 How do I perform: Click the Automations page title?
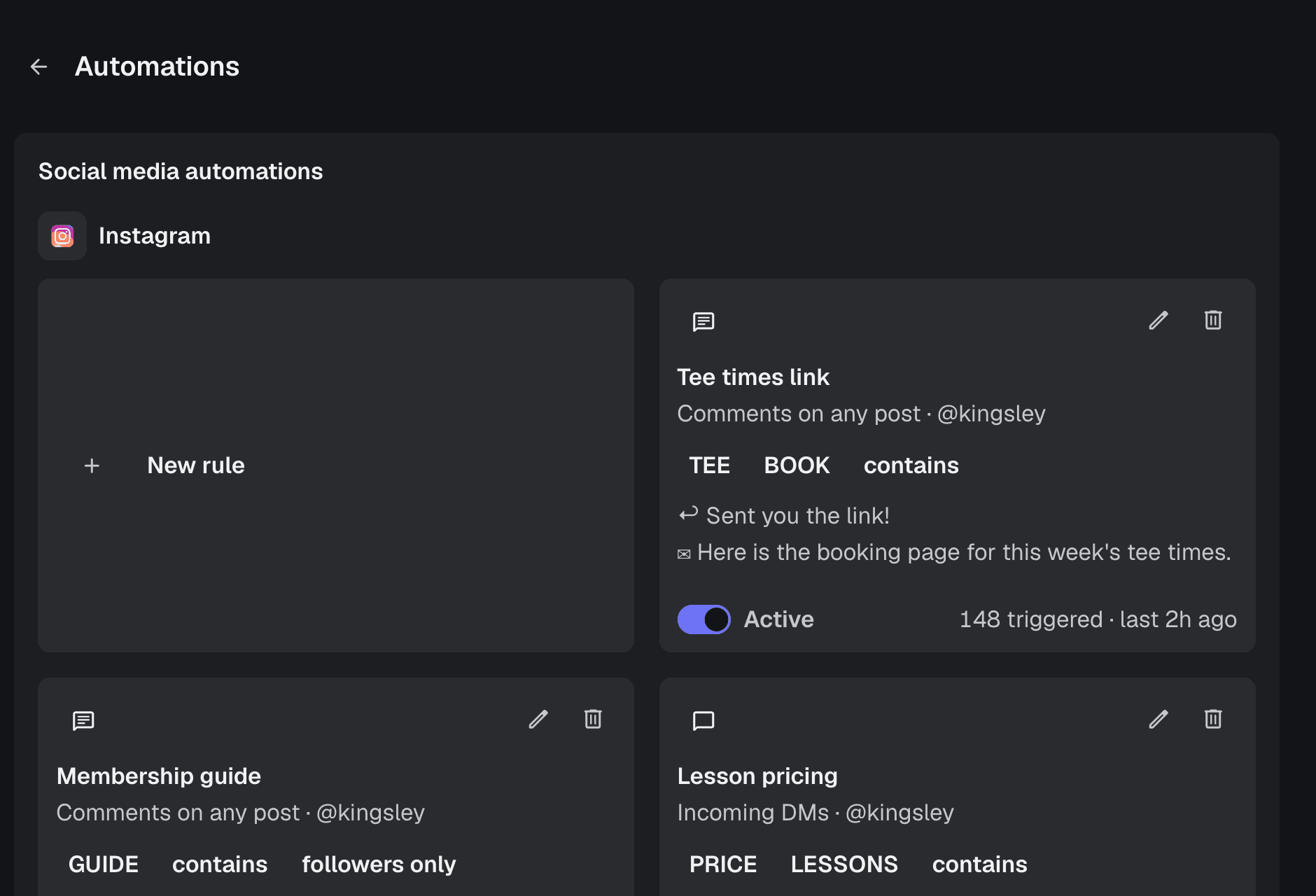pyautogui.click(x=157, y=66)
